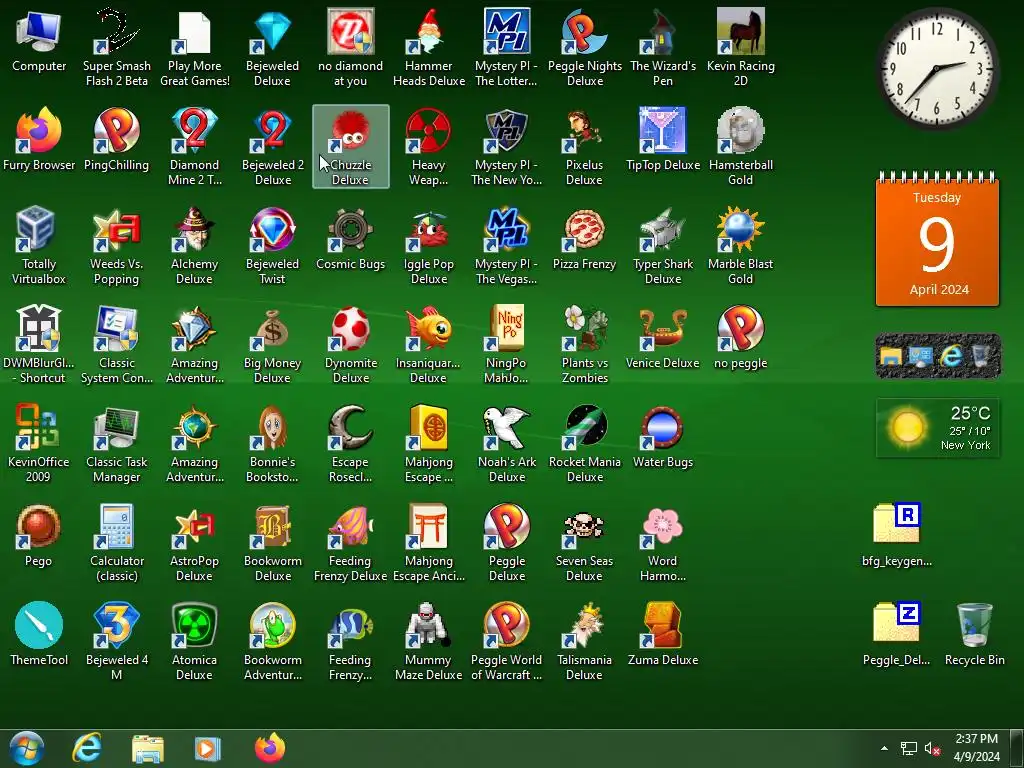Click the Hammer Heads Deluxe icon
This screenshot has width=1024, height=768.
click(428, 48)
